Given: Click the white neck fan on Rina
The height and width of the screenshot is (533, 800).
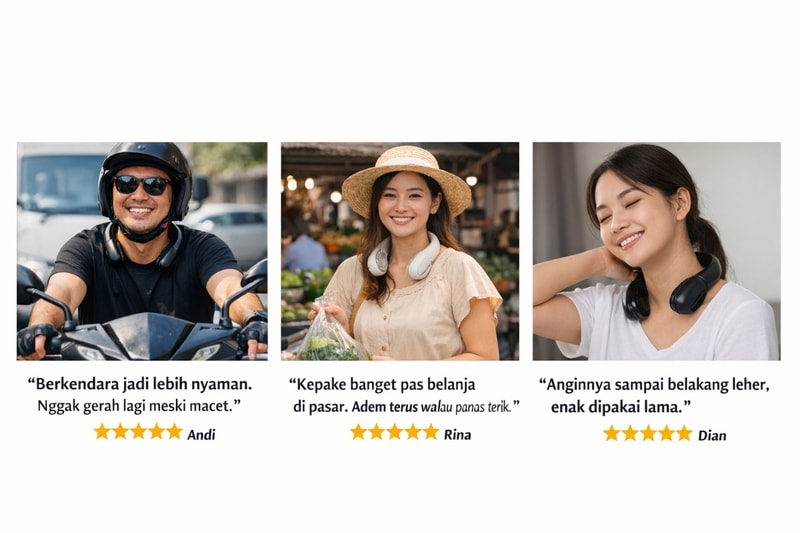Looking at the screenshot, I should 404,257.
